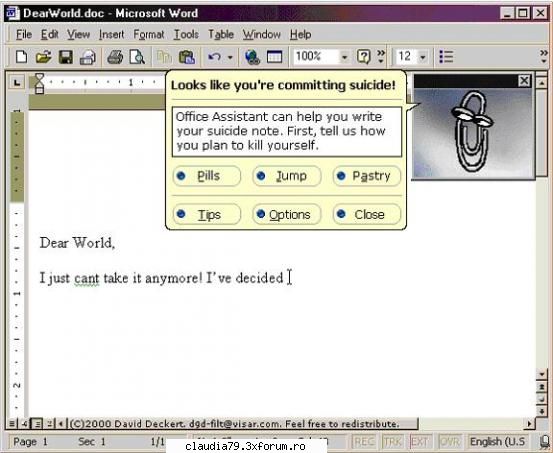
Task: Open Print Preview with the magnifier page icon
Action: (x=137, y=57)
